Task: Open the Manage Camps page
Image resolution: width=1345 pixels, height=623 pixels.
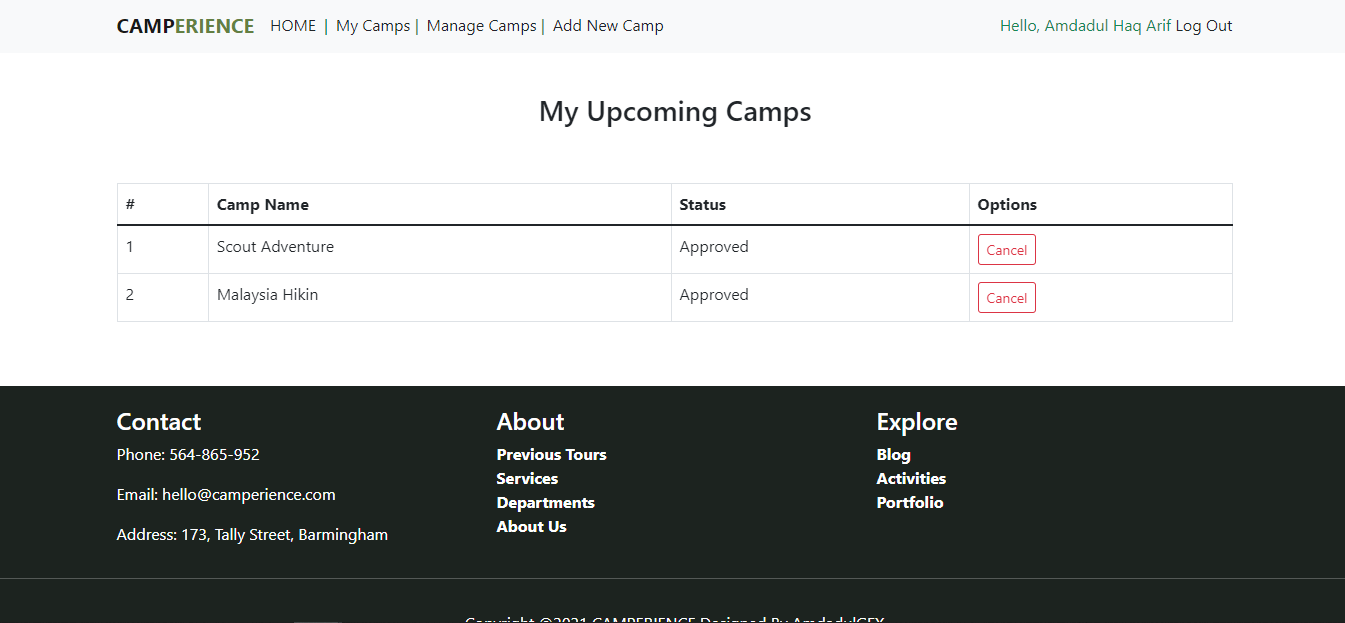Action: pos(481,26)
